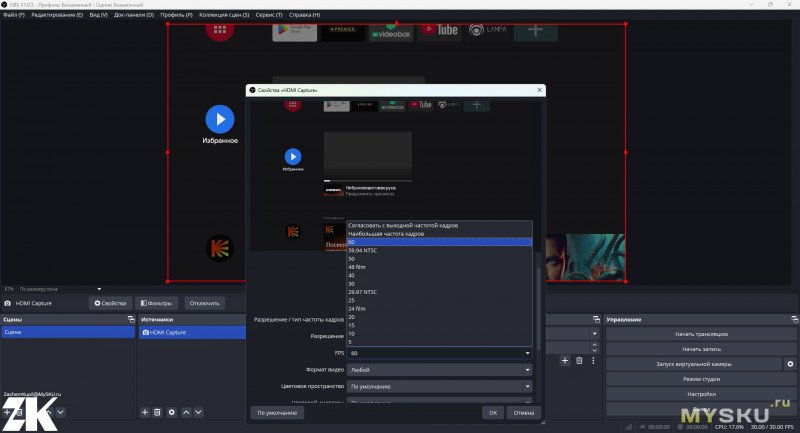This screenshot has width=800, height=433.
Task: Float the transitions dock left of Управление
Action: coord(596,319)
